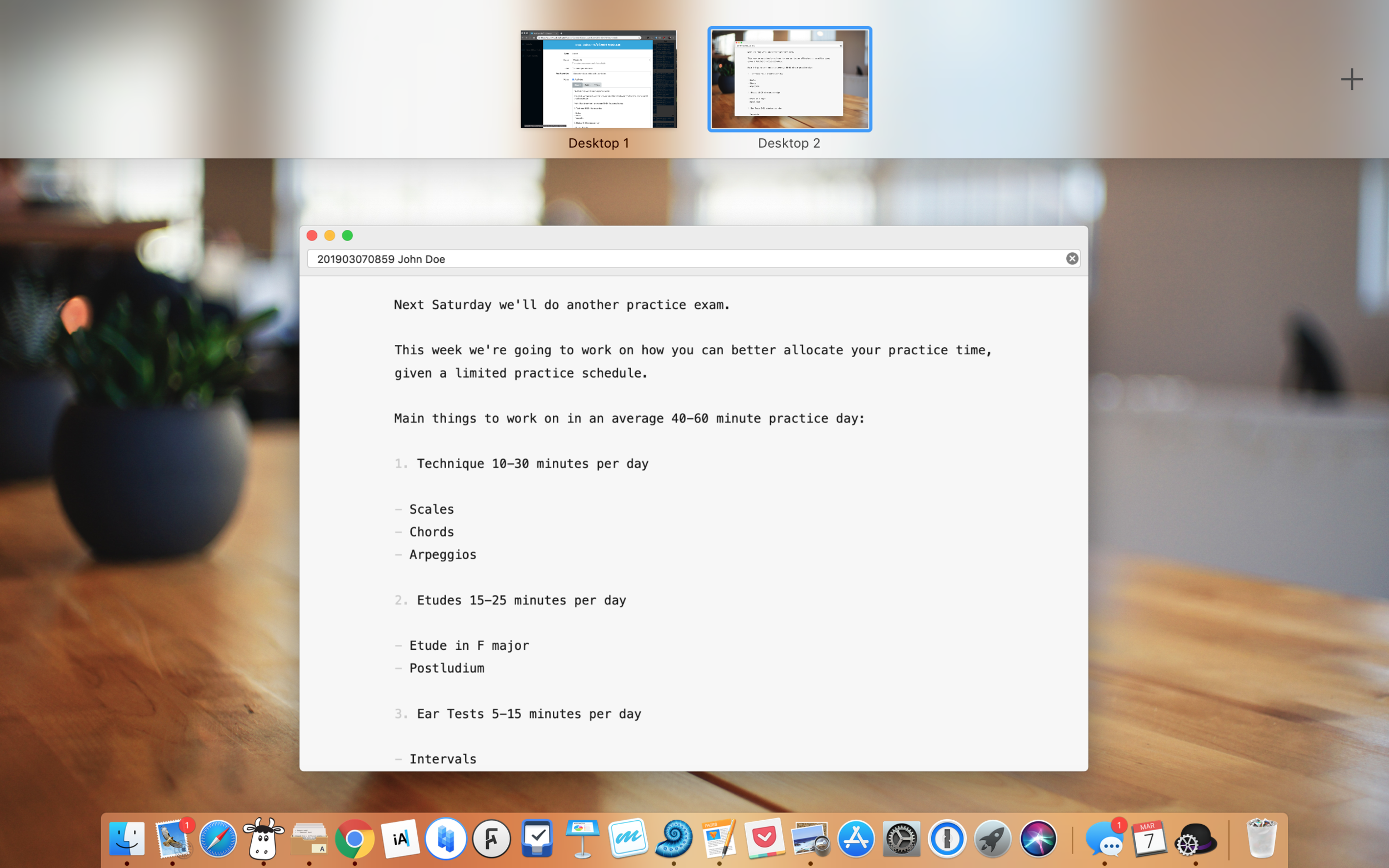The height and width of the screenshot is (868, 1389).
Task: Click the 'Next Saturday' sentence
Action: tap(562, 305)
